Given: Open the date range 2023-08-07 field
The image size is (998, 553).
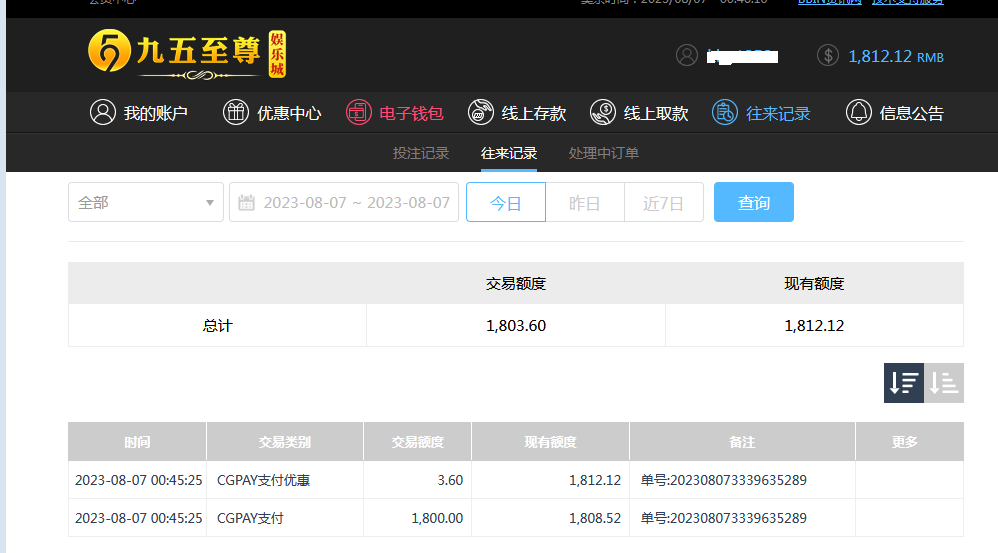Looking at the screenshot, I should pos(344,202).
